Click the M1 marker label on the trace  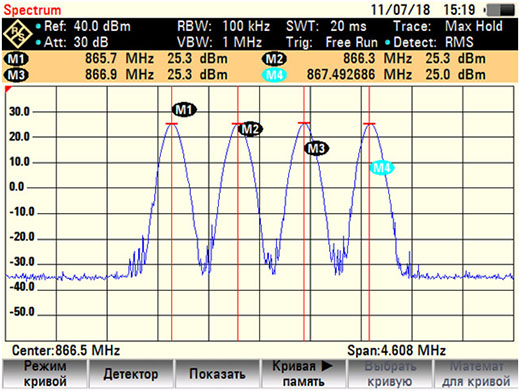(x=184, y=110)
